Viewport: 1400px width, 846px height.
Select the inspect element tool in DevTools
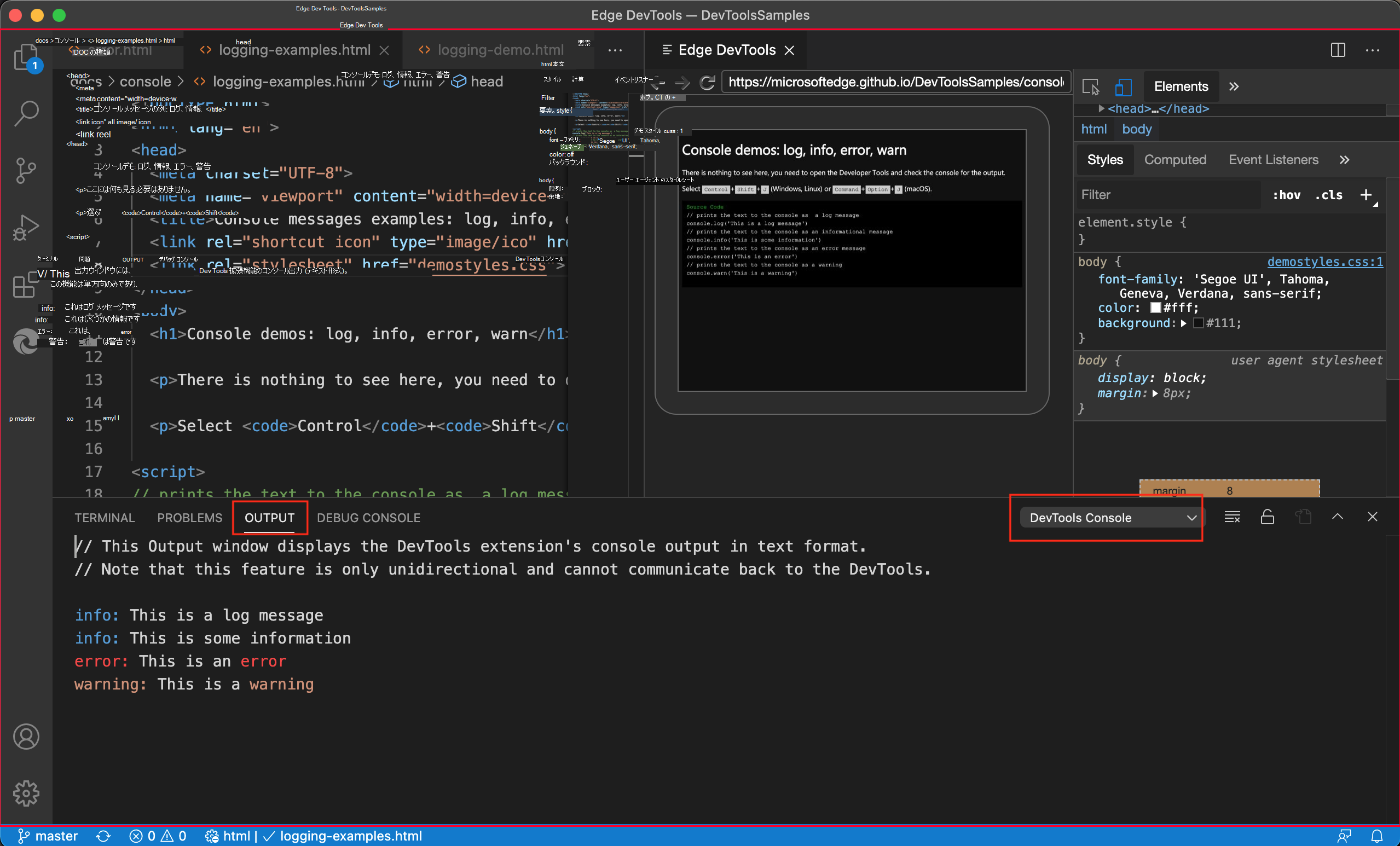click(x=1091, y=87)
